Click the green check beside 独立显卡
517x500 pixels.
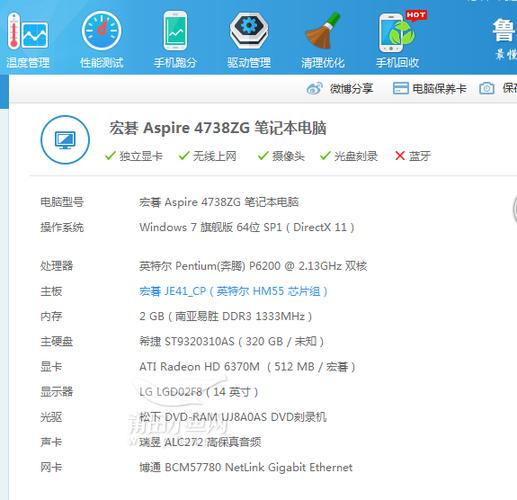[x=110, y=155]
